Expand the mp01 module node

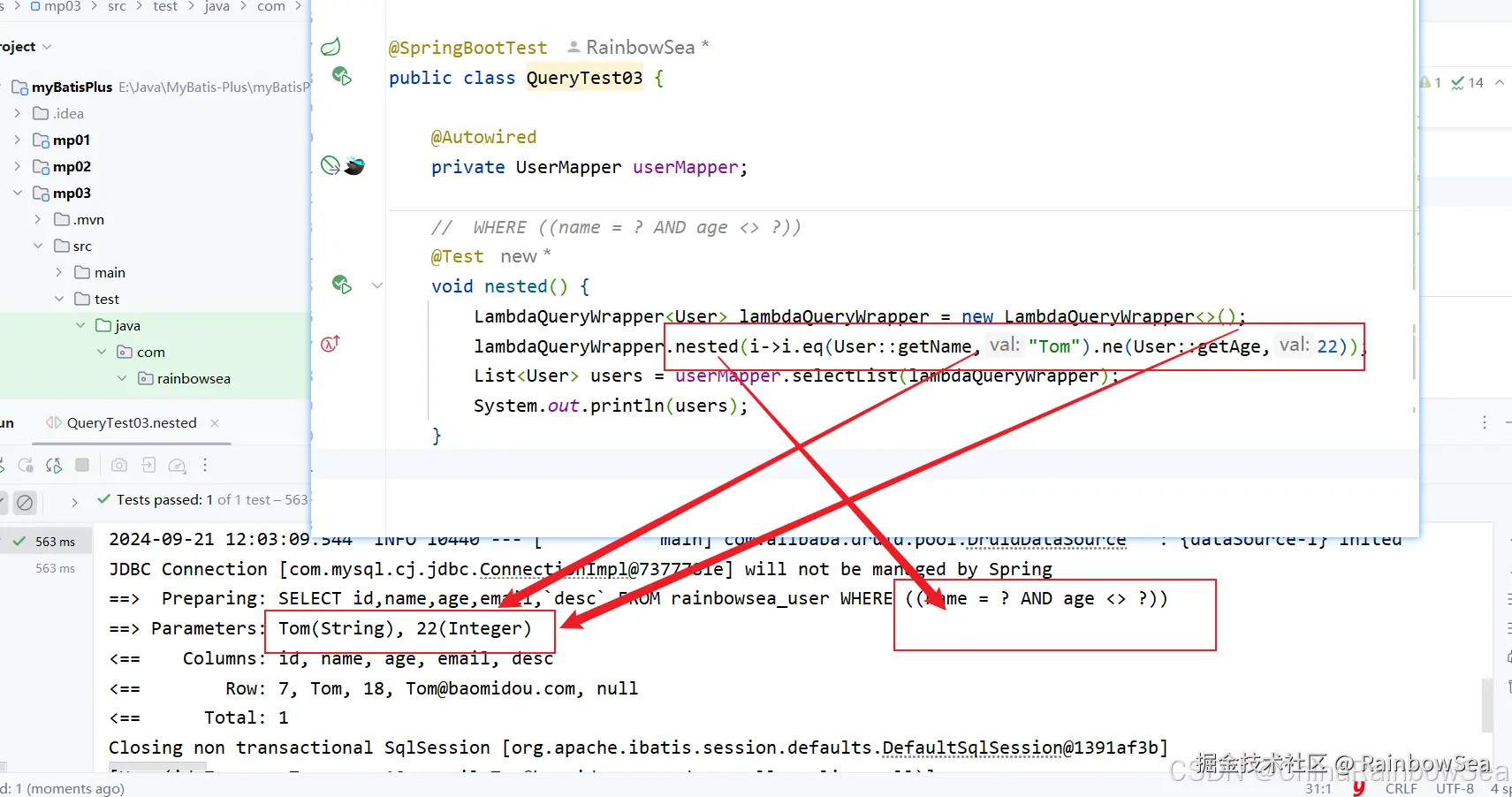(17, 140)
